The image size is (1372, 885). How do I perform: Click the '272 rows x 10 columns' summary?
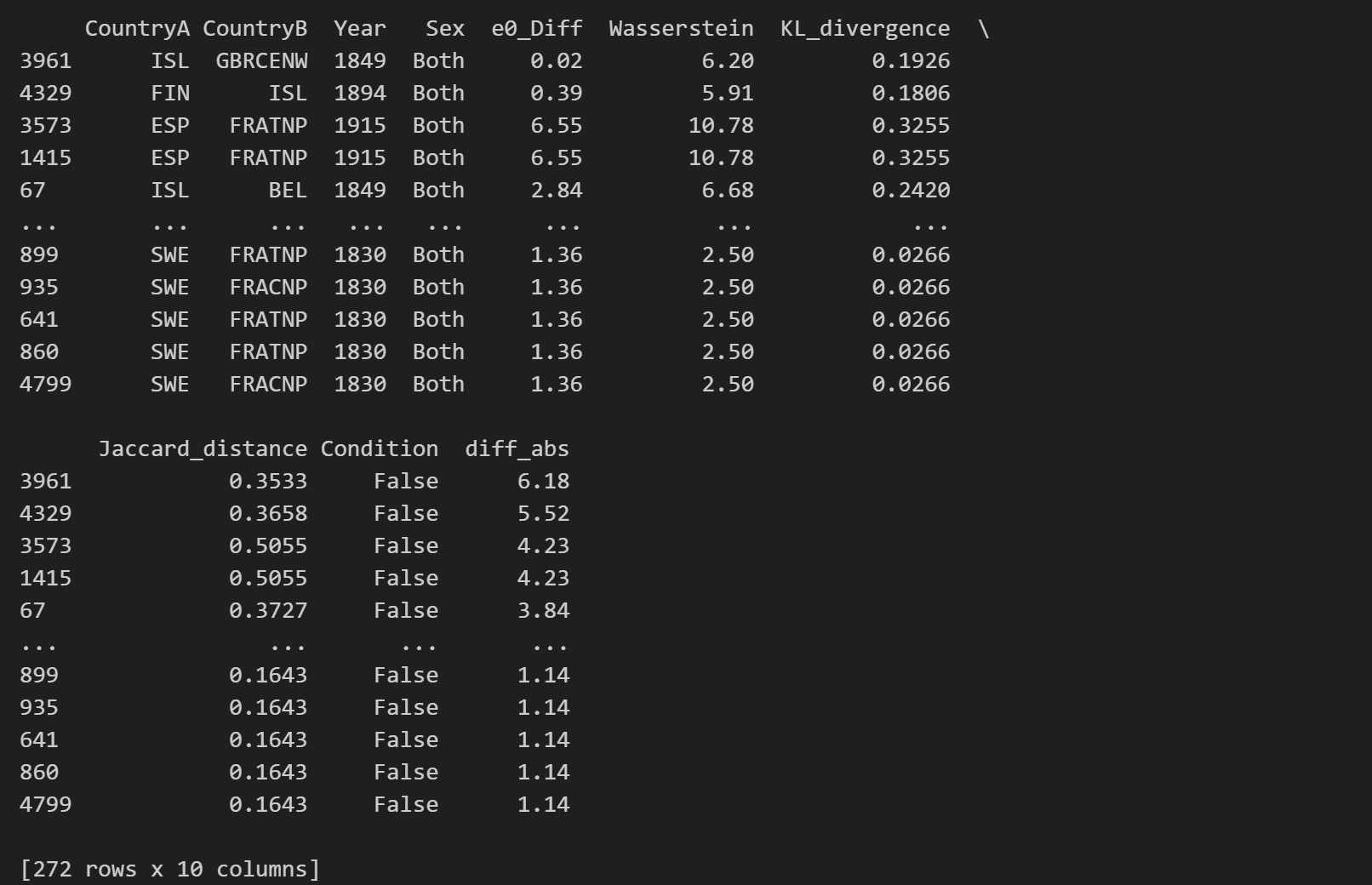170,870
